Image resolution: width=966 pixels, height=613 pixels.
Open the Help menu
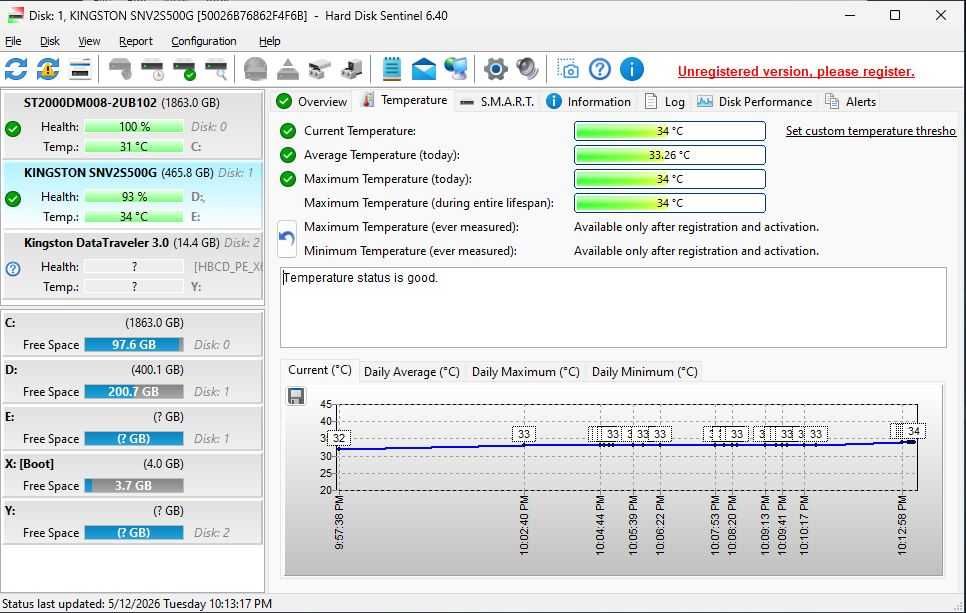(x=269, y=41)
